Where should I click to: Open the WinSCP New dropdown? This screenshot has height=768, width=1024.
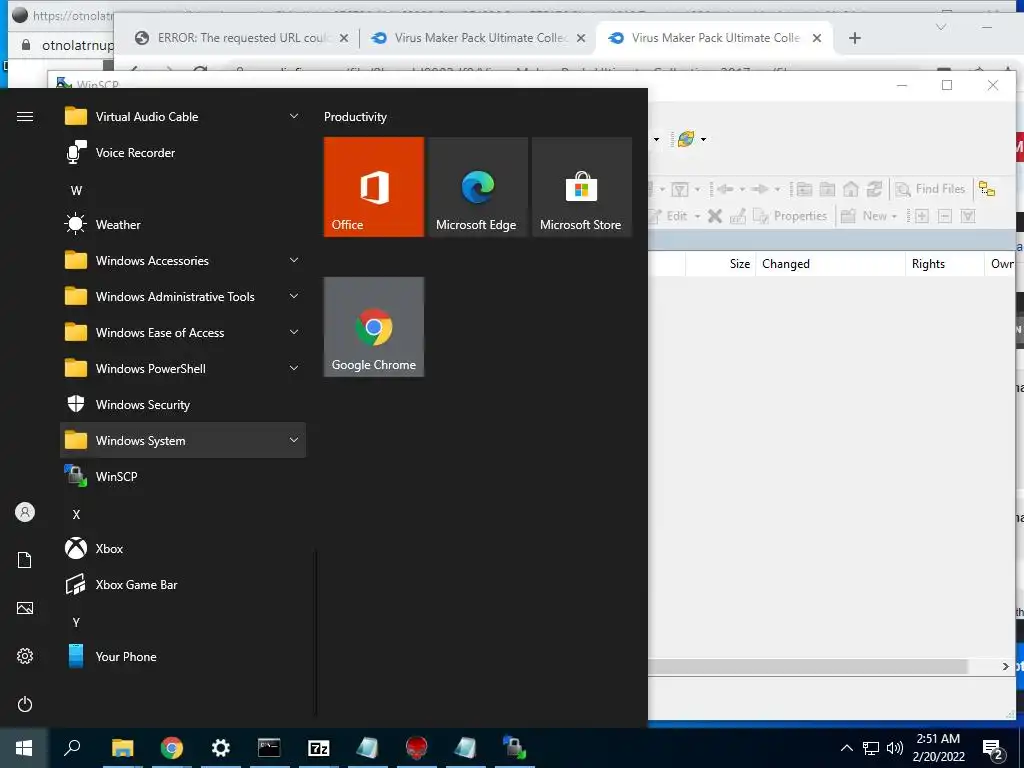(869, 216)
